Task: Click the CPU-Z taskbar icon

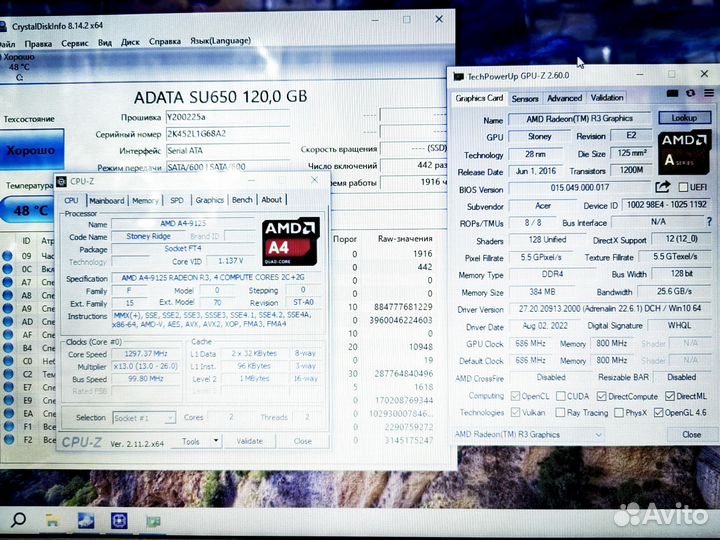Action: tap(119, 521)
